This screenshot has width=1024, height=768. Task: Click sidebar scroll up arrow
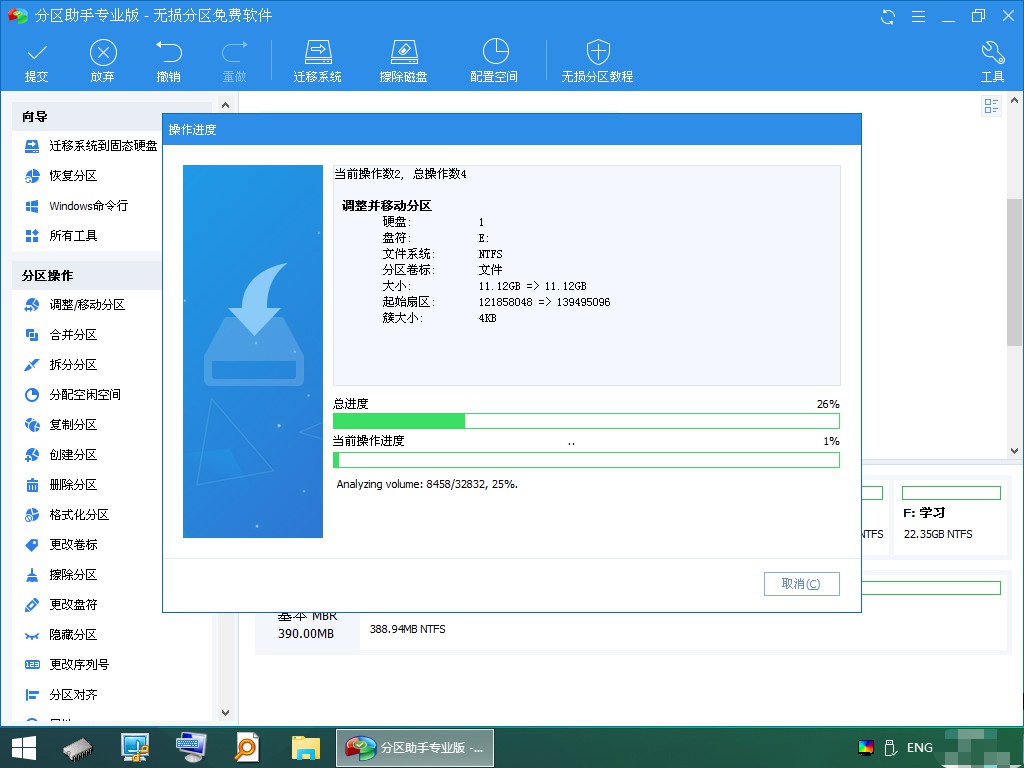pyautogui.click(x=225, y=105)
